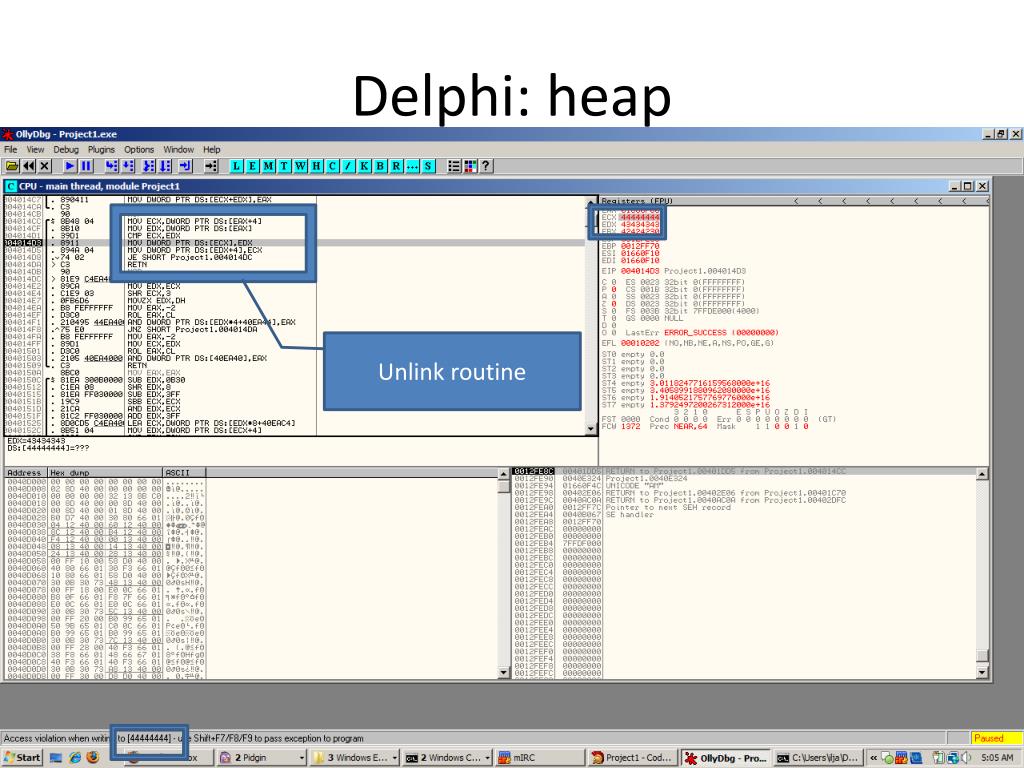This screenshot has width=1024, height=768.
Task: Click the stack pane scroll down arrow
Action: click(982, 672)
